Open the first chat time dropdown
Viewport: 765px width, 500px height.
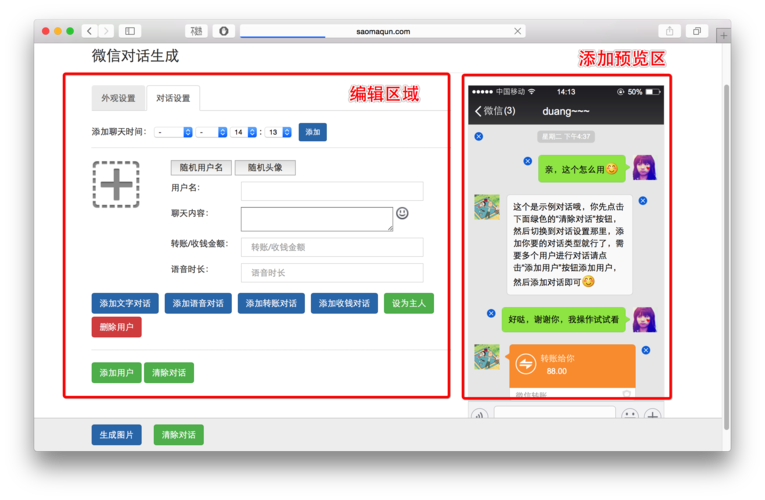click(173, 132)
